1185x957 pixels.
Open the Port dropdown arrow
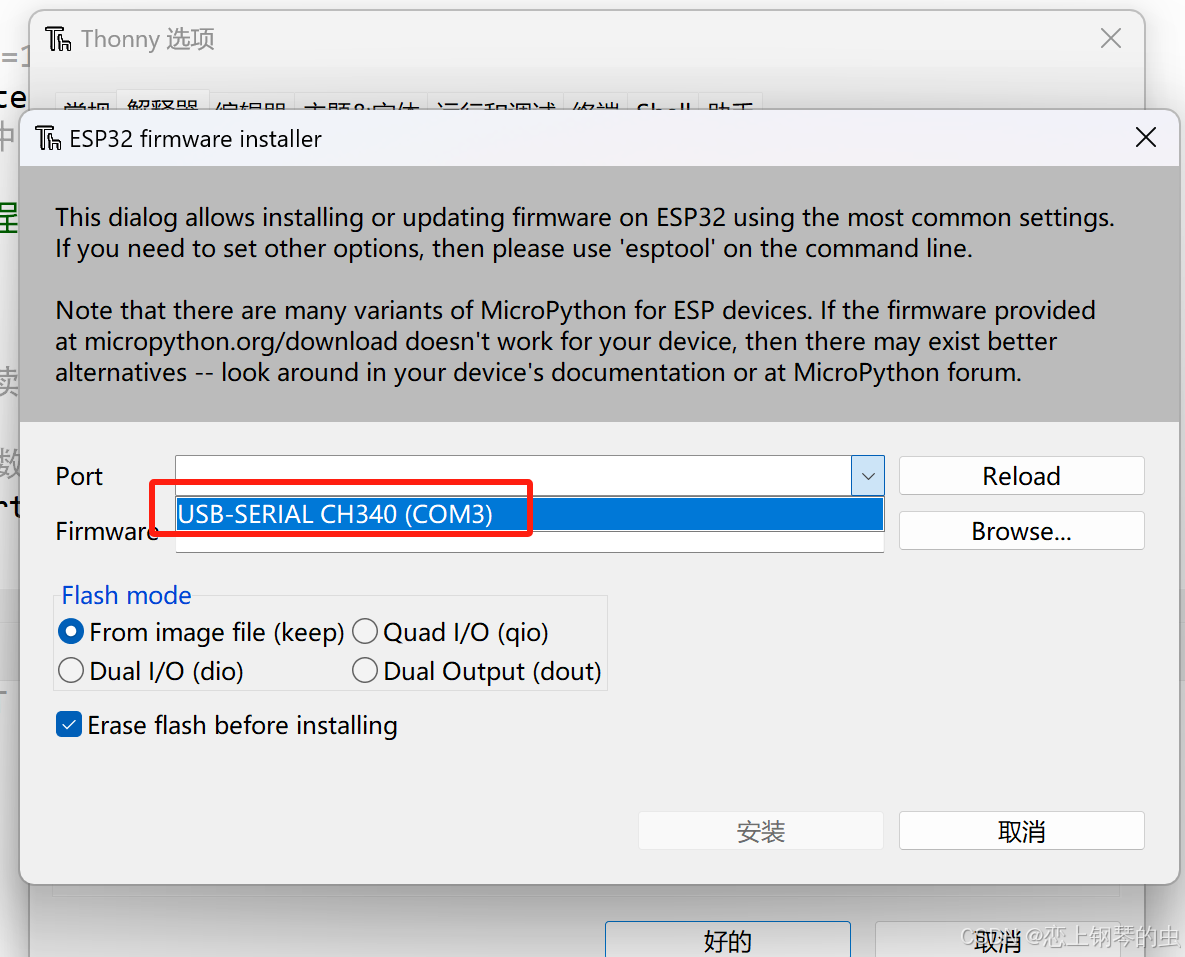[868, 476]
